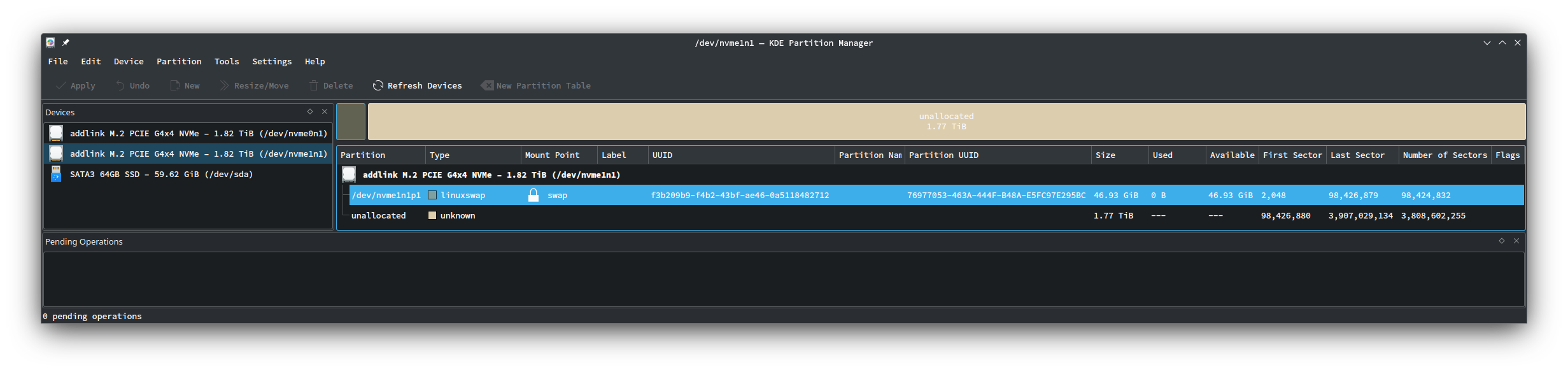Click the unallocated 1.77 TiB graphical bar
Image resolution: width=1568 pixels, height=372 pixels.
946,122
